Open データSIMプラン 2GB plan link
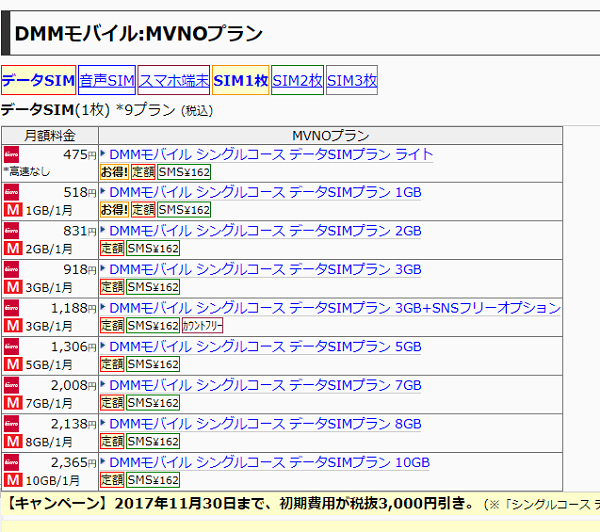The image size is (600, 532). (265, 231)
